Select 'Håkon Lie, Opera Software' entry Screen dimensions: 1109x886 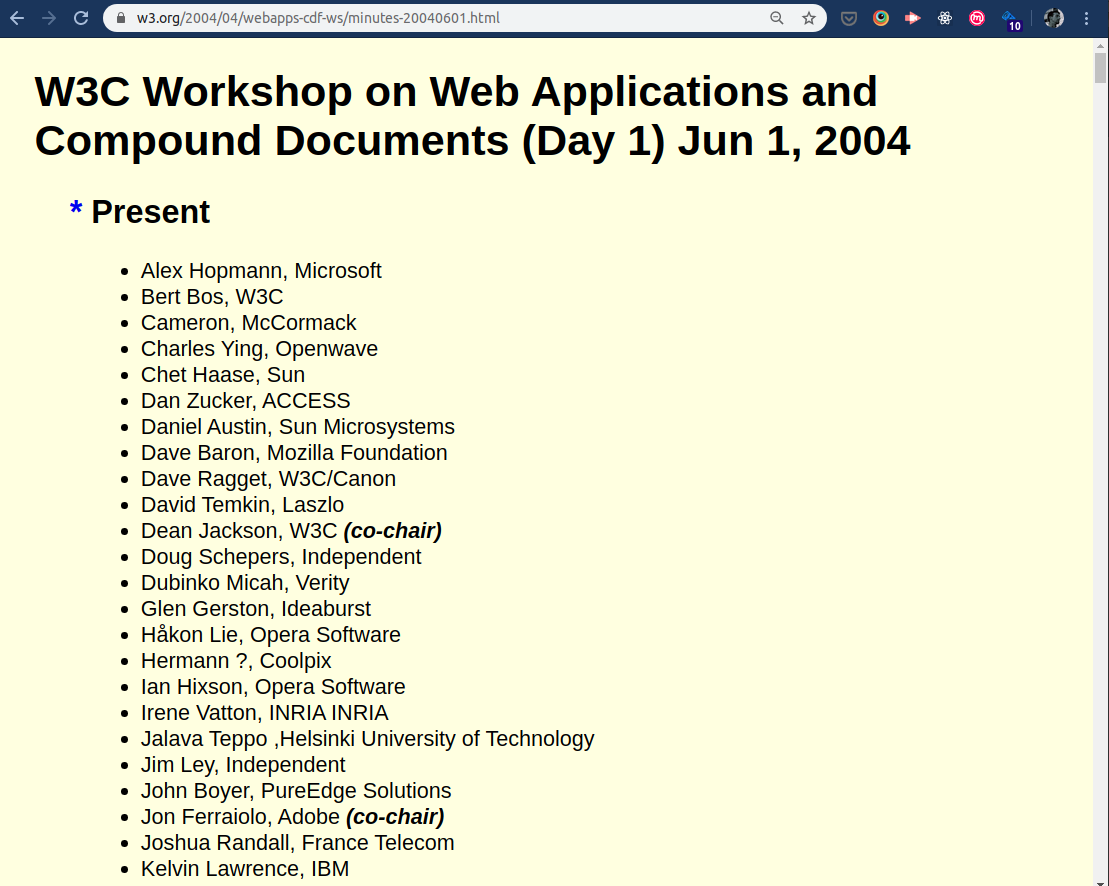pos(271,634)
